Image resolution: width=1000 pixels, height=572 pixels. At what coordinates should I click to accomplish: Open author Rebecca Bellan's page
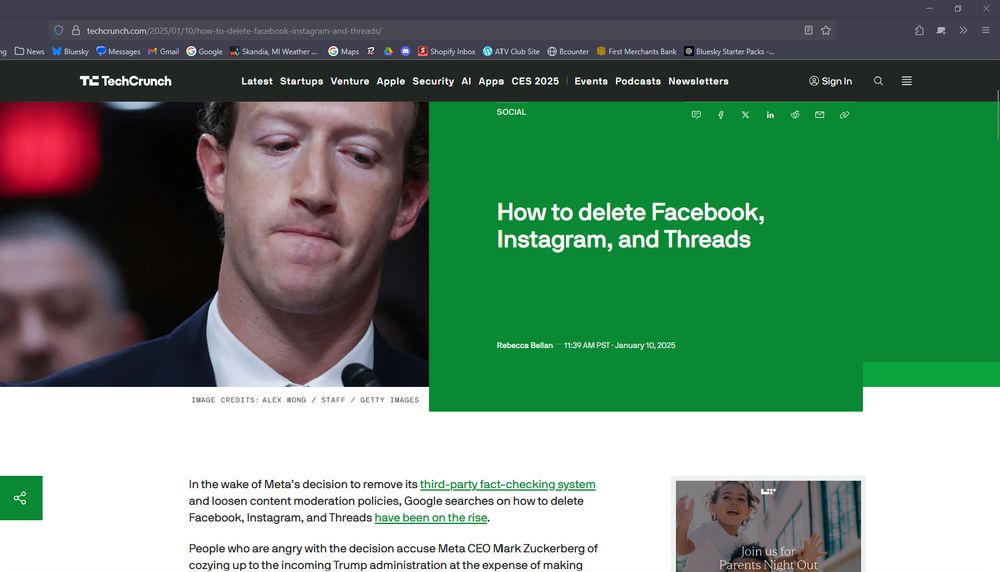click(524, 345)
